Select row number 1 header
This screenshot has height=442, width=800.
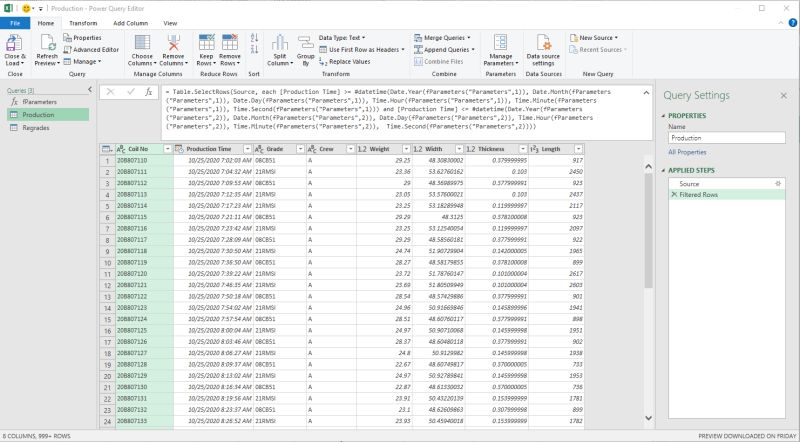coord(107,160)
